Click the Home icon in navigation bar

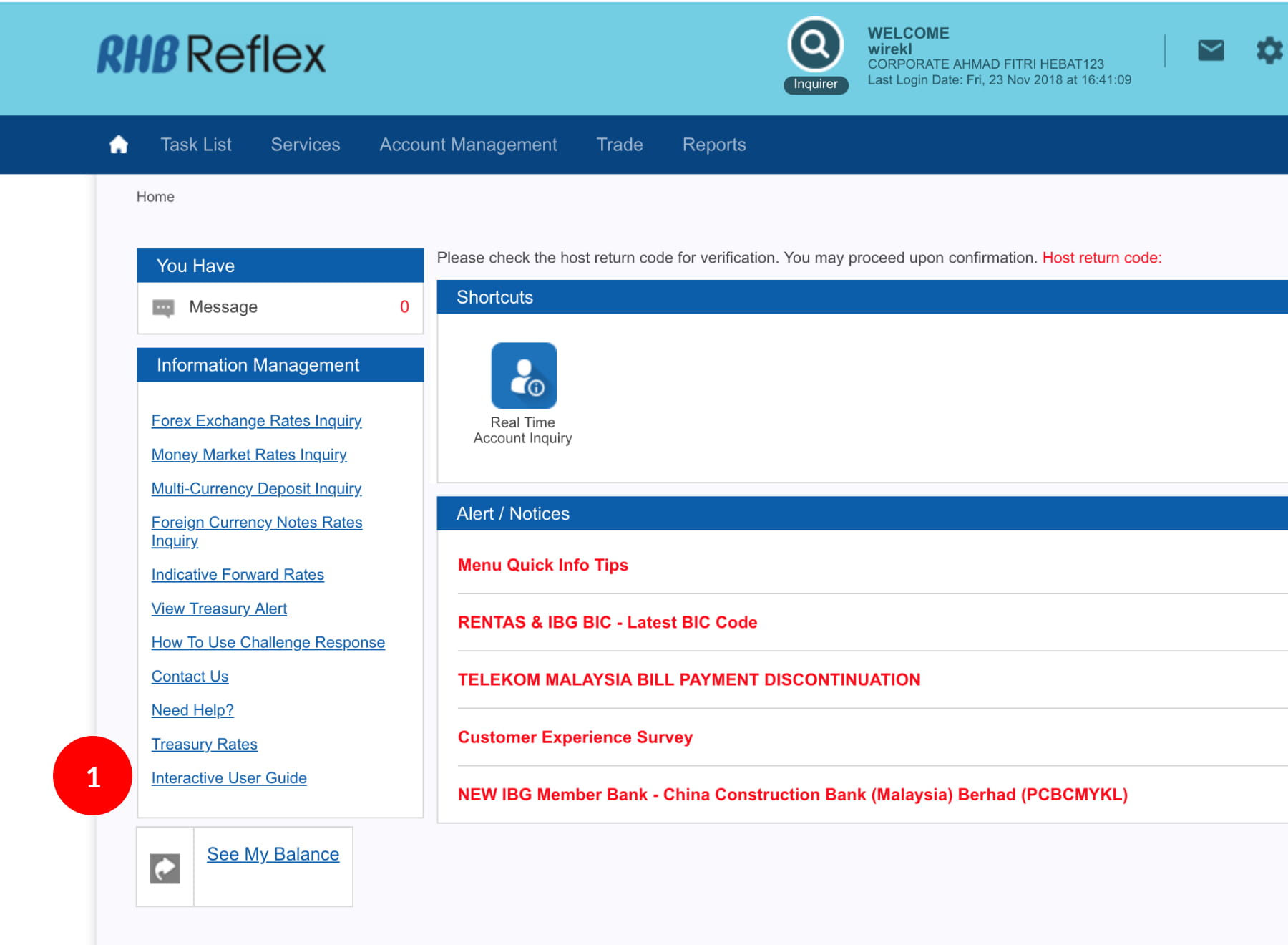119,145
